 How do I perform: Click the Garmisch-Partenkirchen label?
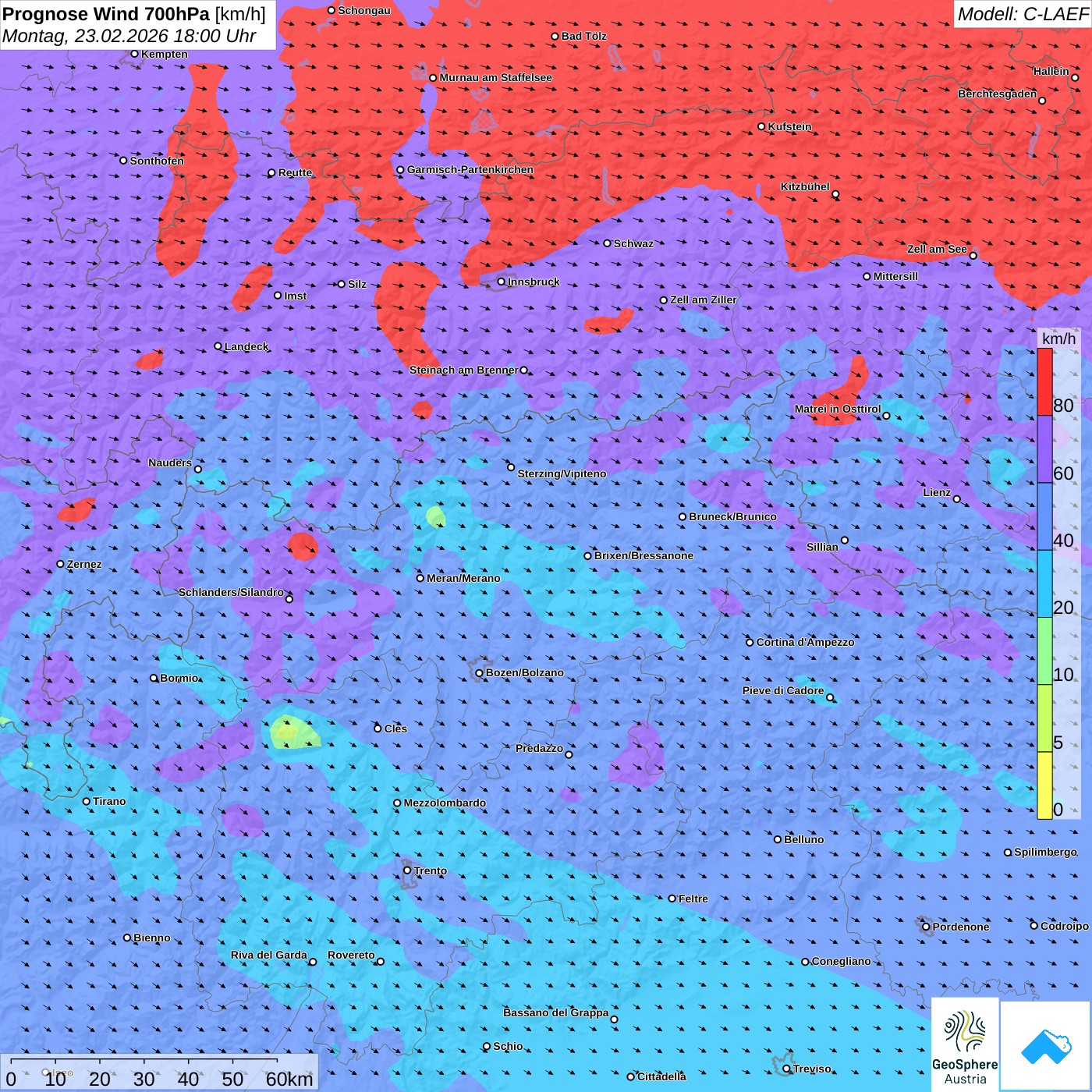(470, 169)
